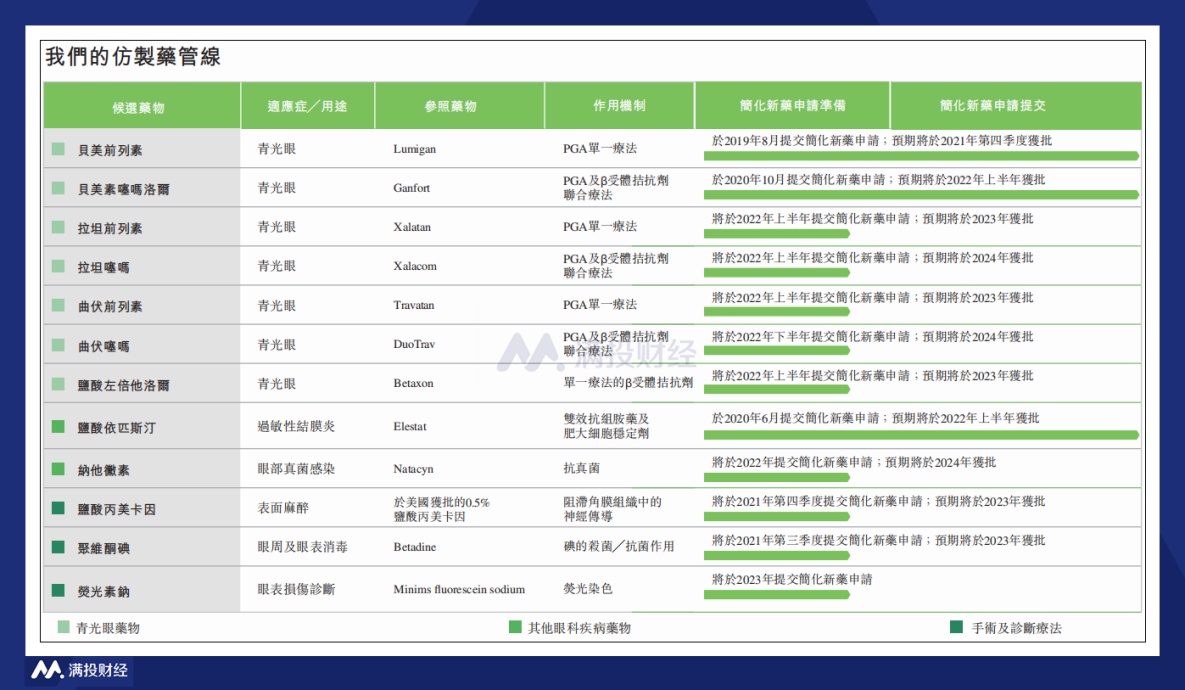Click the square icon beside 納他黴素
Viewport: 1185px width, 690px height.
click(x=59, y=469)
